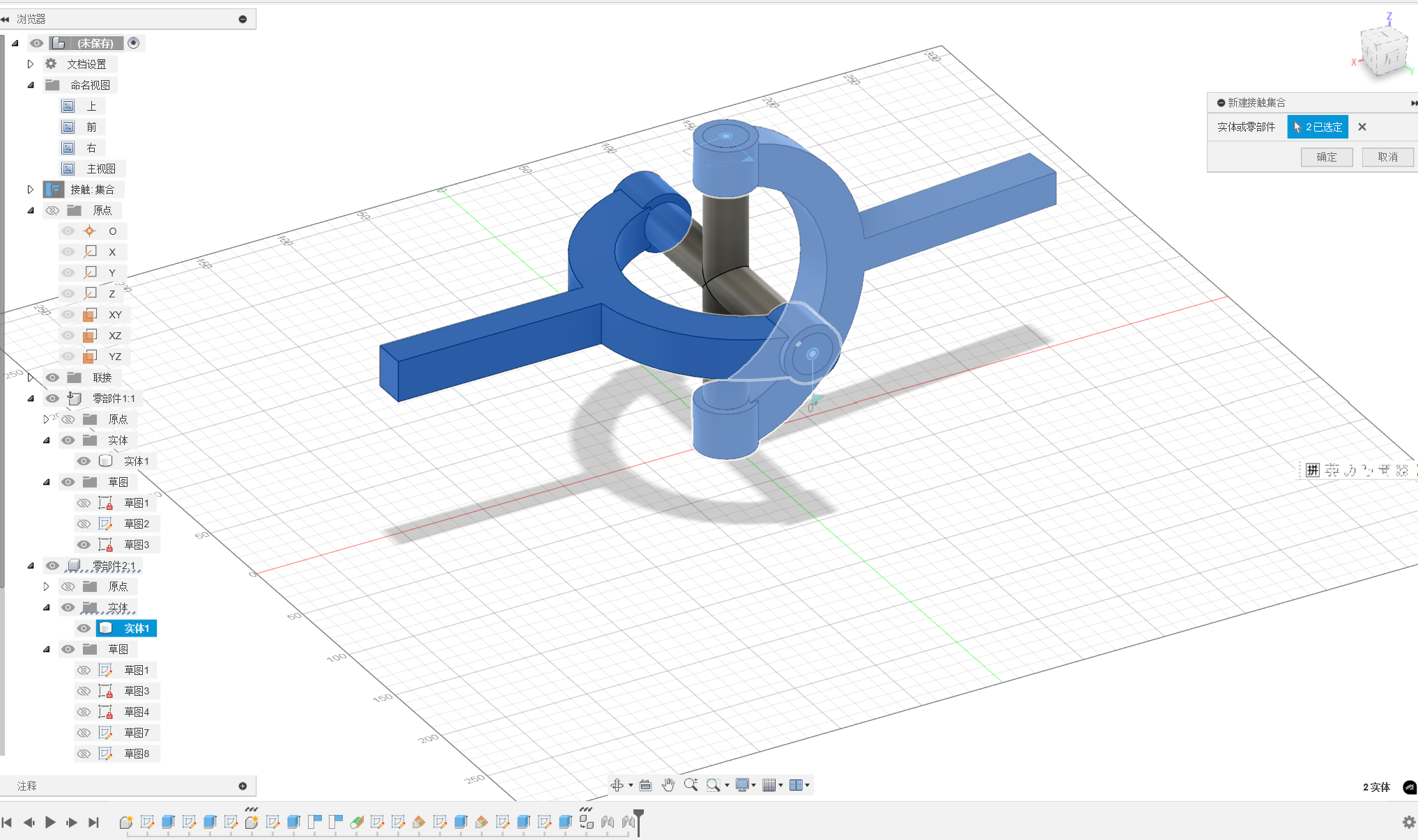Hide sketch 草图3 under 零部件1:1
The width and height of the screenshot is (1418, 840).
click(84, 545)
